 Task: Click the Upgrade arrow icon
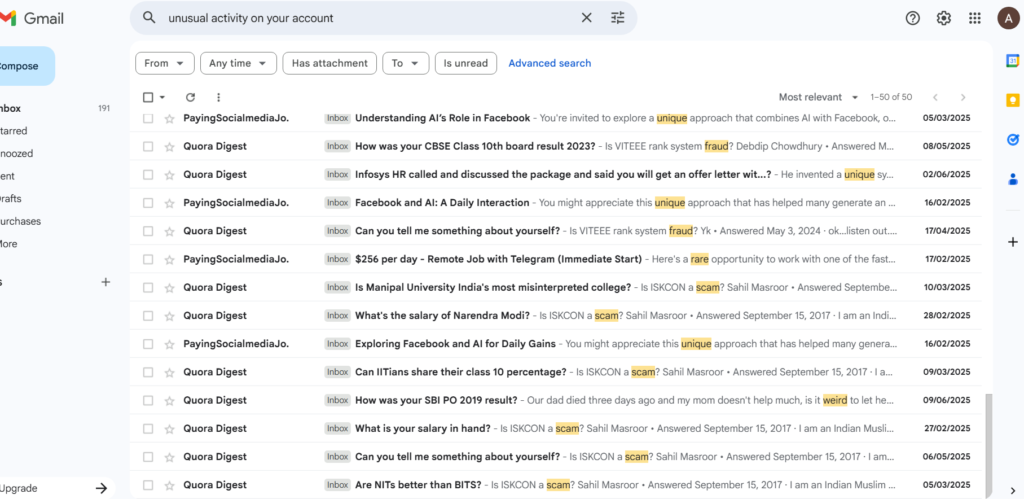pyautogui.click(x=101, y=488)
